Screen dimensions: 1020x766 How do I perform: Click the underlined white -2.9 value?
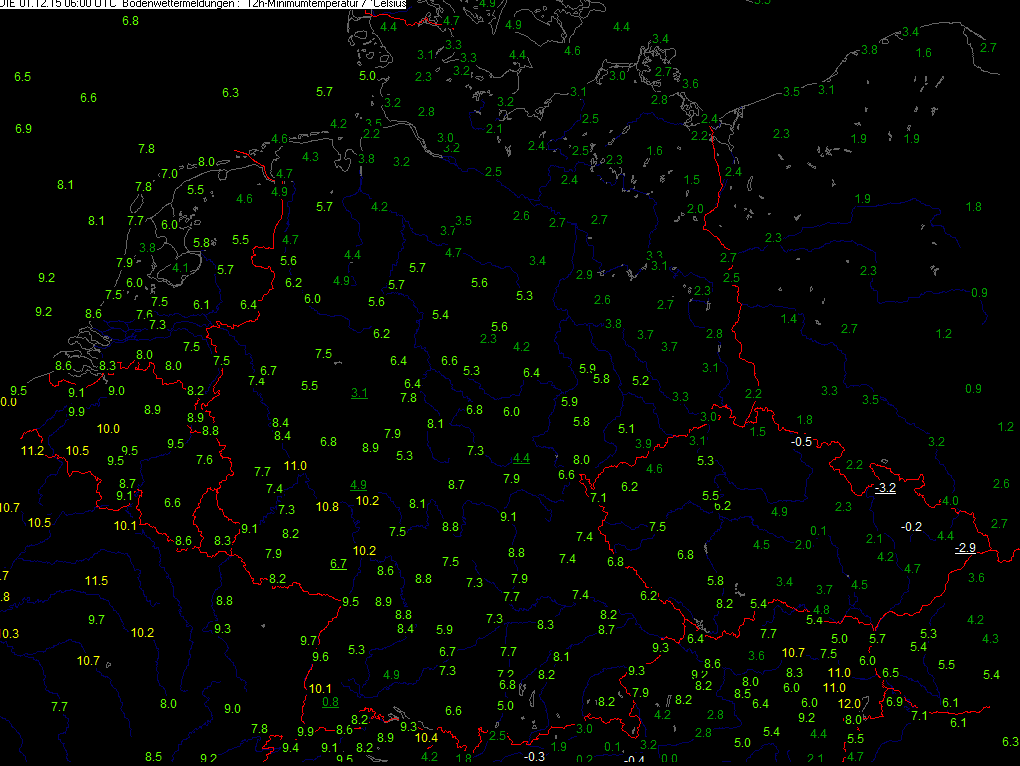click(x=965, y=548)
